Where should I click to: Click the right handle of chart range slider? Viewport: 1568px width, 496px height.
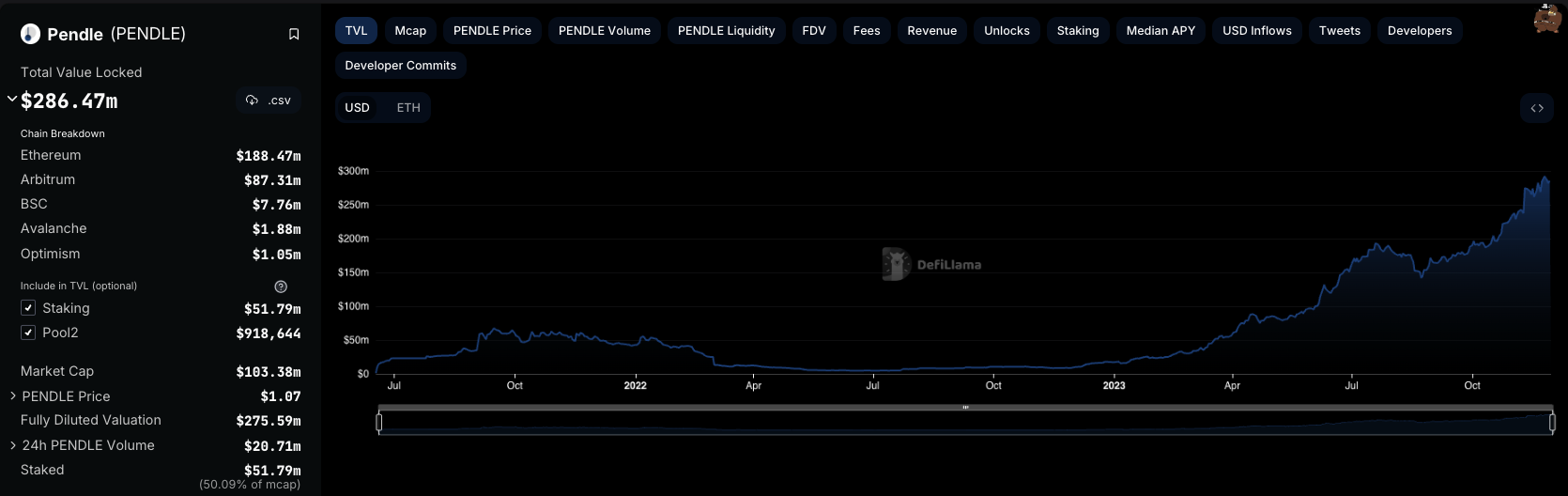[1552, 423]
